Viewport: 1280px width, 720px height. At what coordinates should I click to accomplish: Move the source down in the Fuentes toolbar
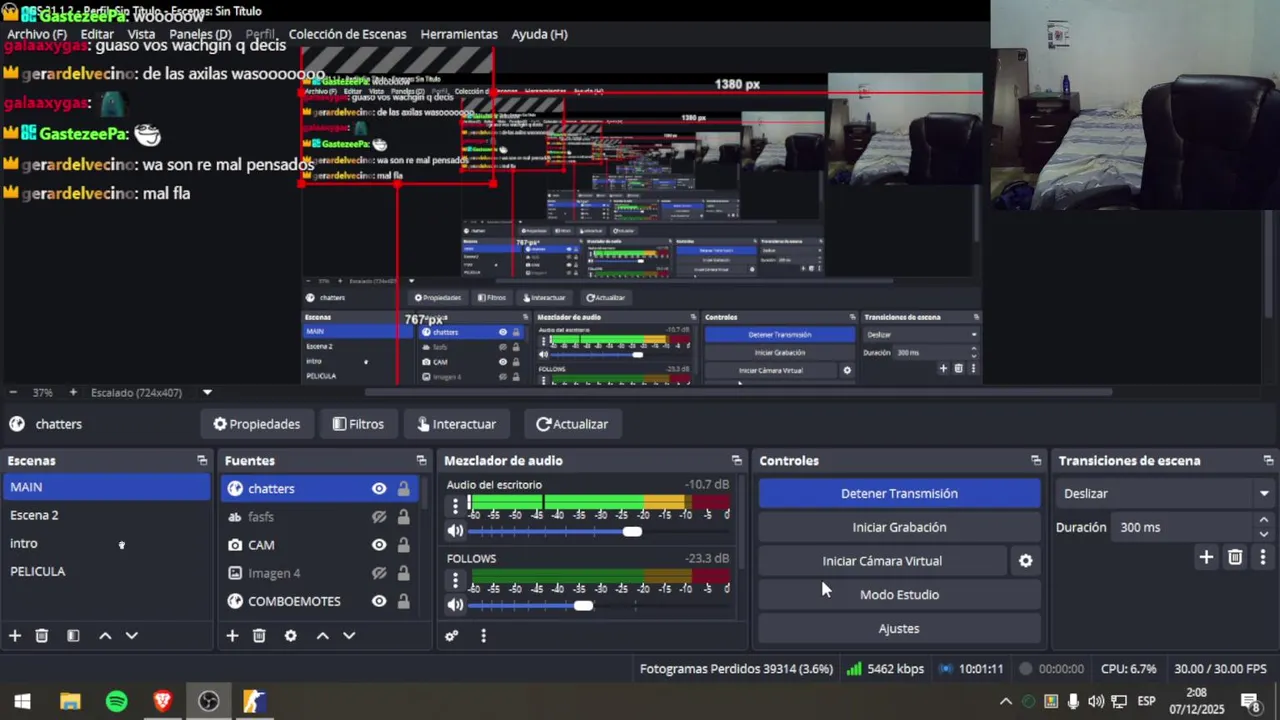[349, 635]
